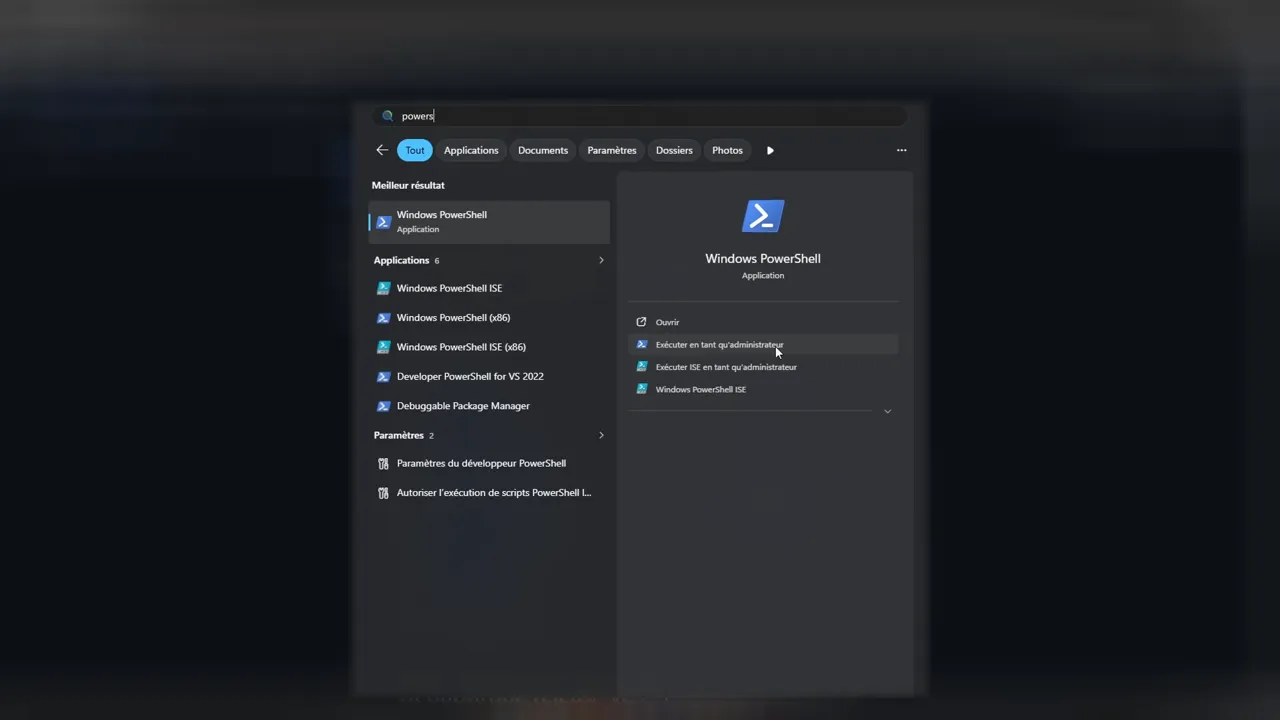
Task: Expand the Paramètres section chevron
Action: pos(601,435)
